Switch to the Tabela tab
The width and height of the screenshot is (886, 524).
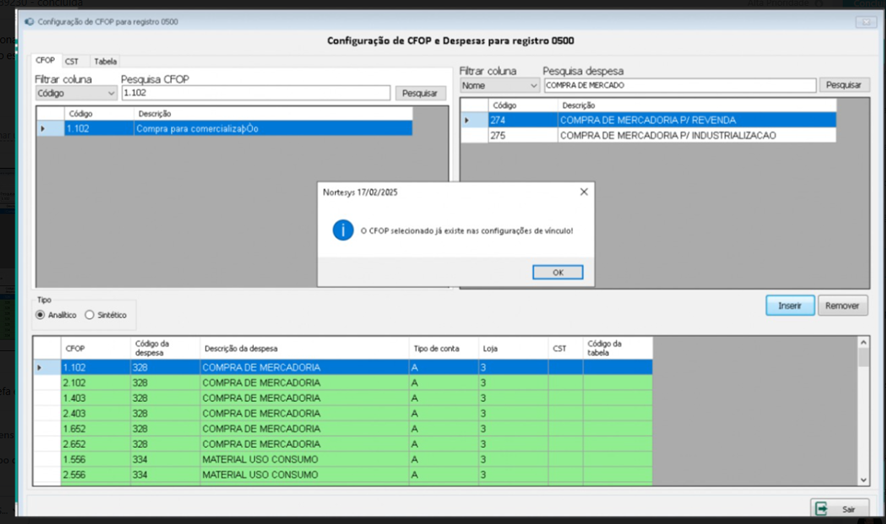click(105, 61)
